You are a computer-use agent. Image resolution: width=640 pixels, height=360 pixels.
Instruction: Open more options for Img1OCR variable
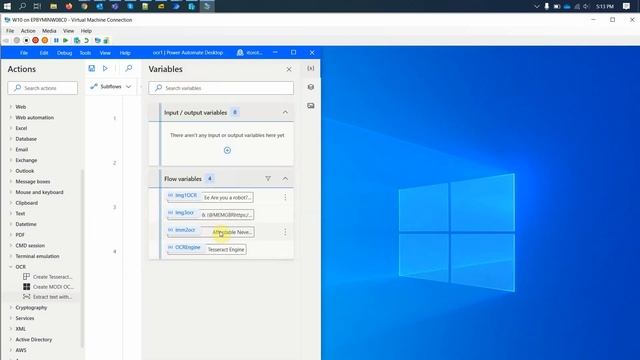tap(285, 198)
